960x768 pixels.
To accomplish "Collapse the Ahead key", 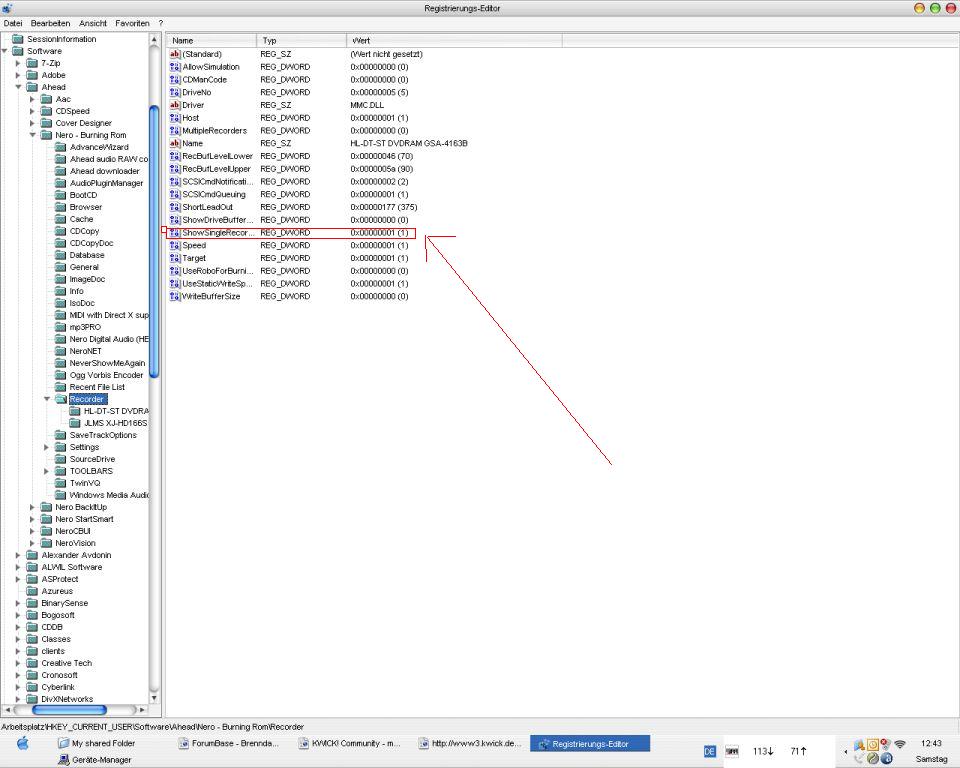I will [x=18, y=87].
